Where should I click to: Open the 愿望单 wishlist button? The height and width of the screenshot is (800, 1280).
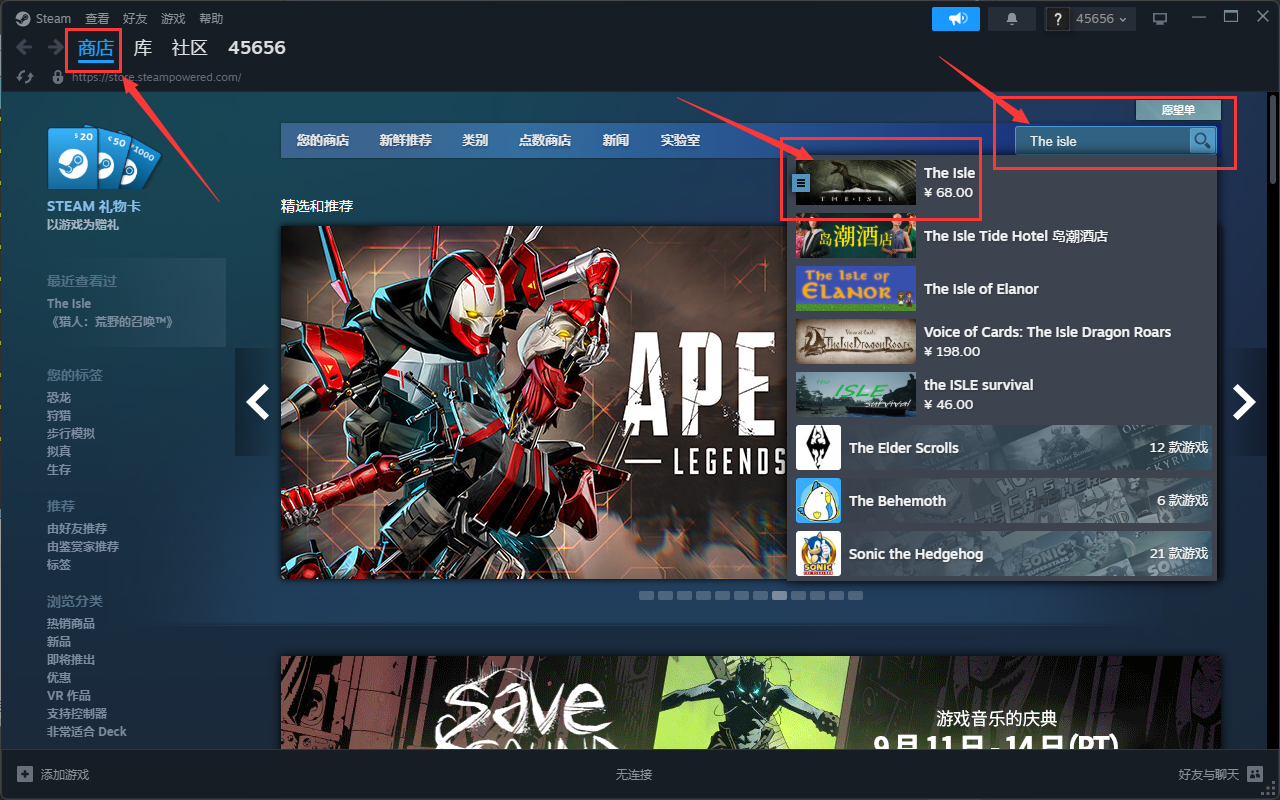1178,110
